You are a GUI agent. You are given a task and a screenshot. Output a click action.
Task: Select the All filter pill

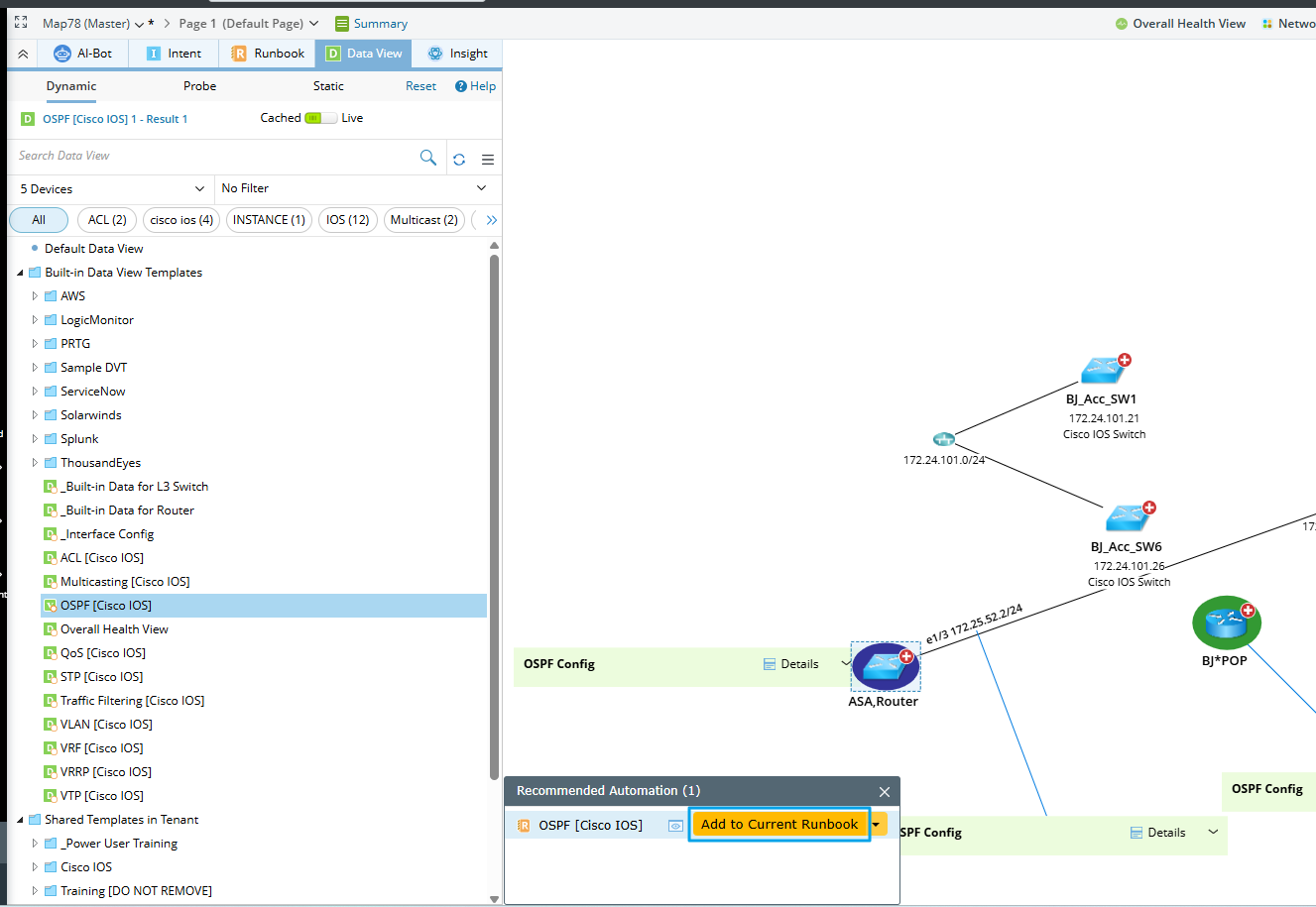(x=39, y=220)
